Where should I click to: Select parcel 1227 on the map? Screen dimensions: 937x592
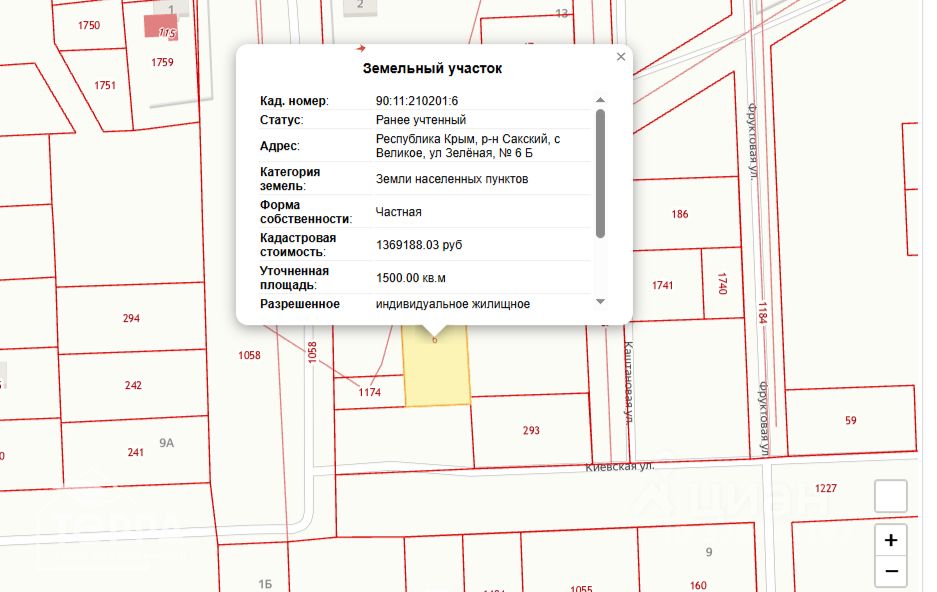click(825, 488)
